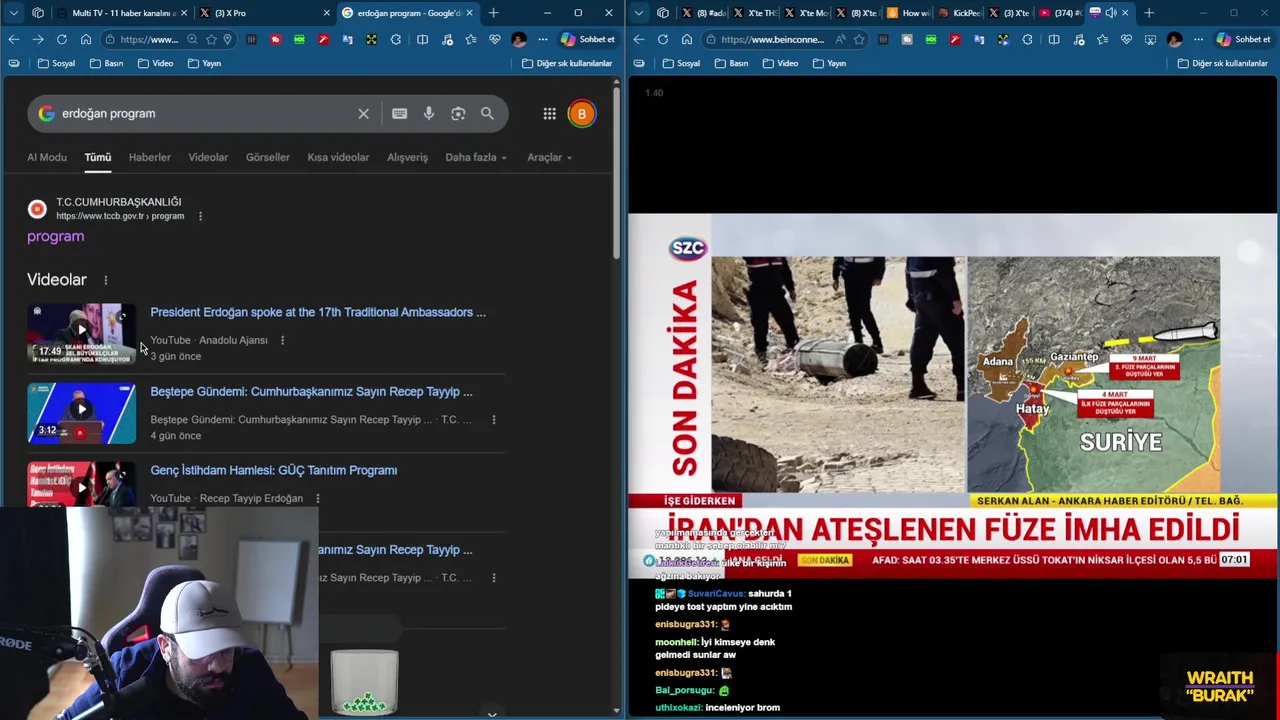This screenshot has height=720, width=1280.
Task: Open options next to Videolar heading
Action: (105, 280)
